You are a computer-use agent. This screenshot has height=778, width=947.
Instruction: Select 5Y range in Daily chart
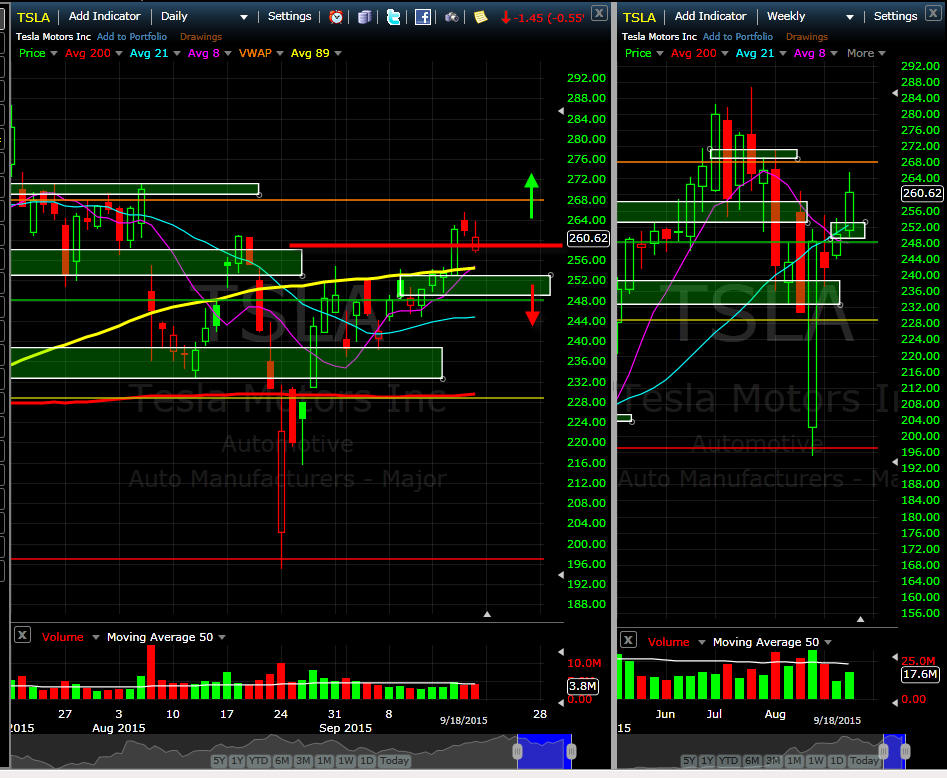pos(219,760)
